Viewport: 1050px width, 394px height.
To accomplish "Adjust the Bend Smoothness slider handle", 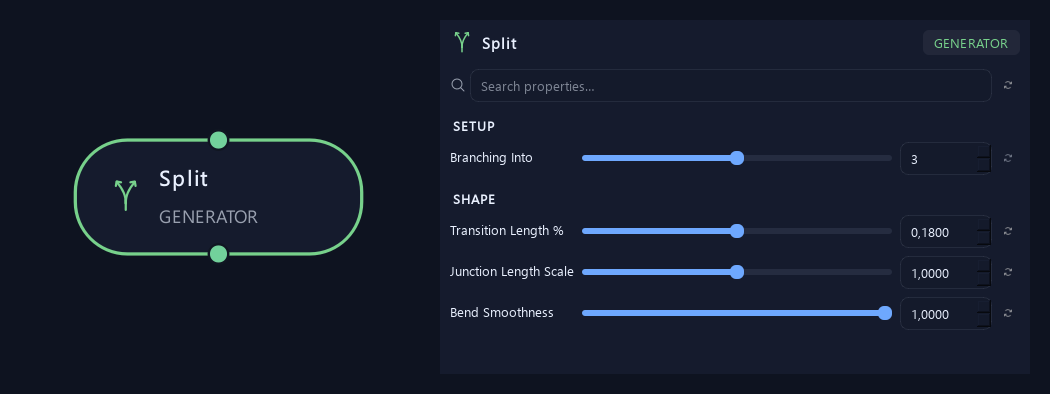I will pos(885,313).
